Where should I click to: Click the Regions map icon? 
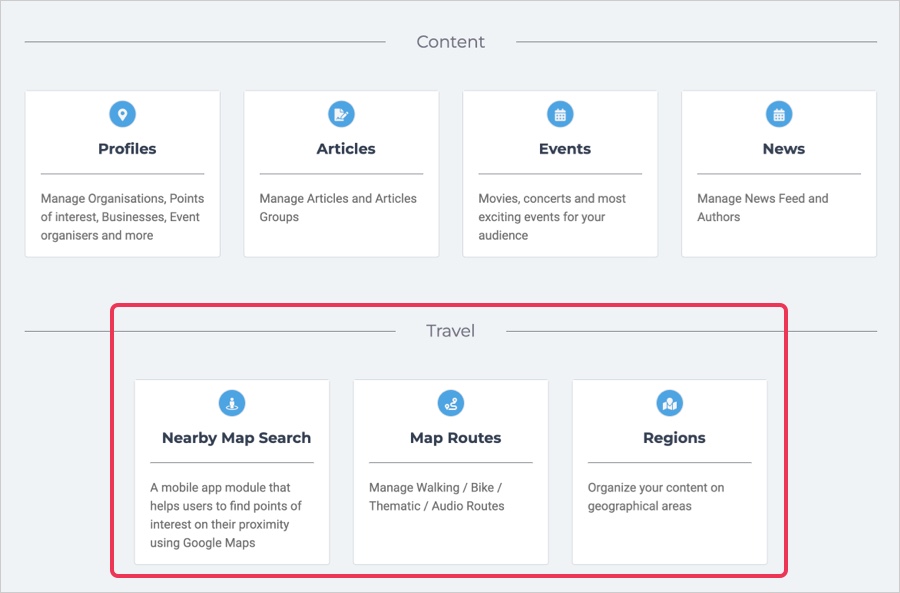[x=669, y=403]
